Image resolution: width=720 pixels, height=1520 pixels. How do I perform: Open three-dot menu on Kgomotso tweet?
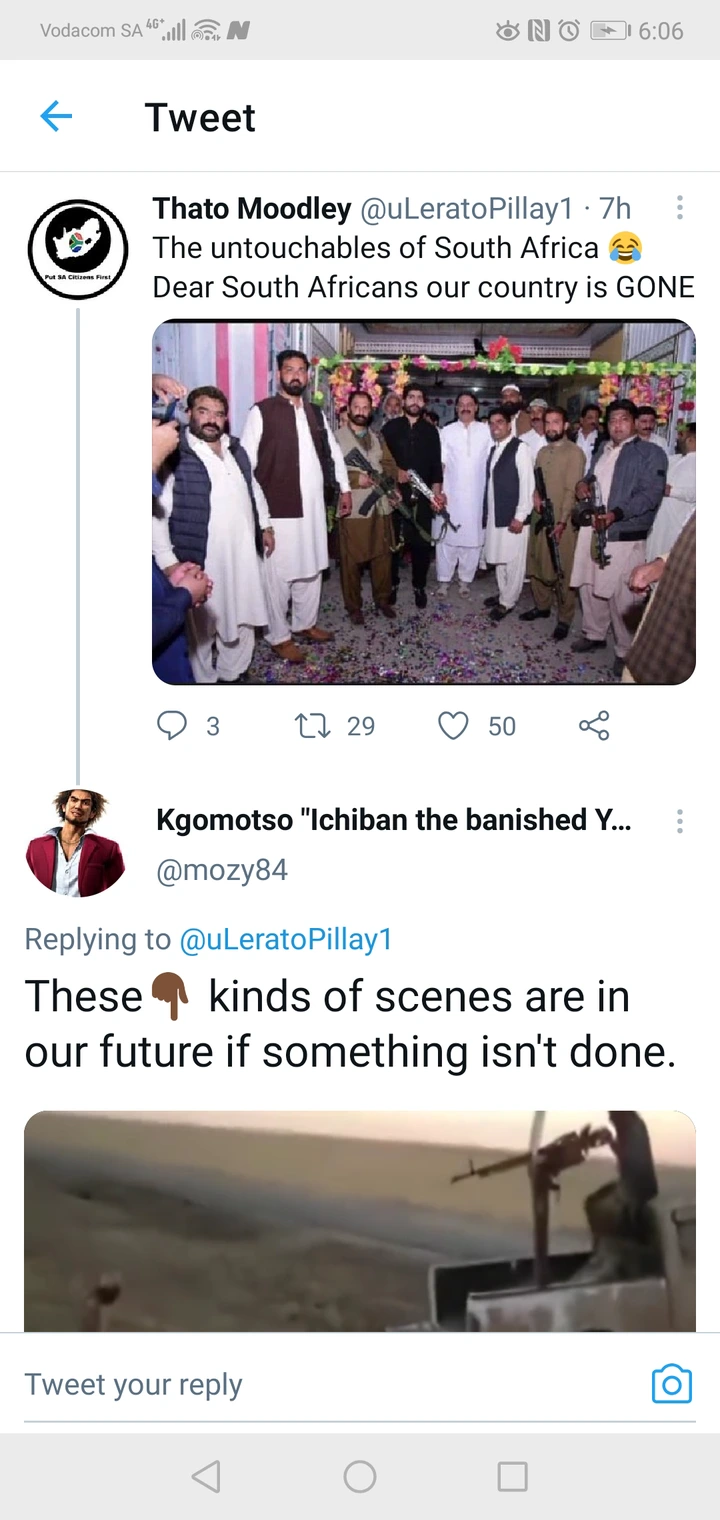pos(680,821)
